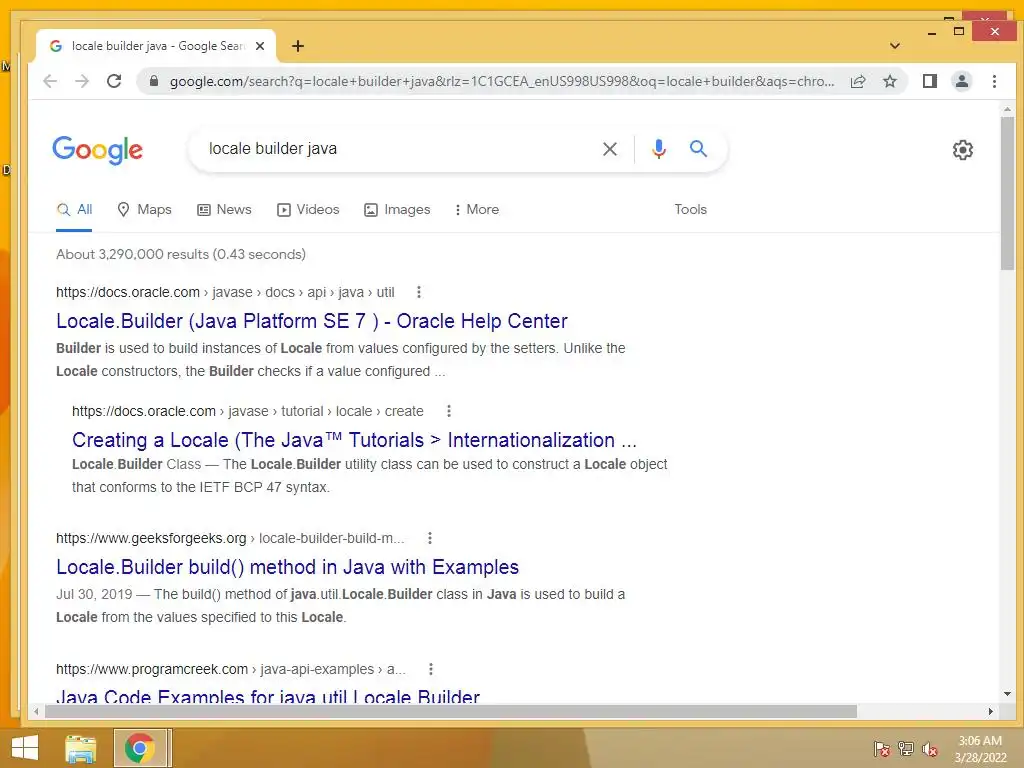Click the docs.oracle.com javase docs api URL

coord(225,292)
